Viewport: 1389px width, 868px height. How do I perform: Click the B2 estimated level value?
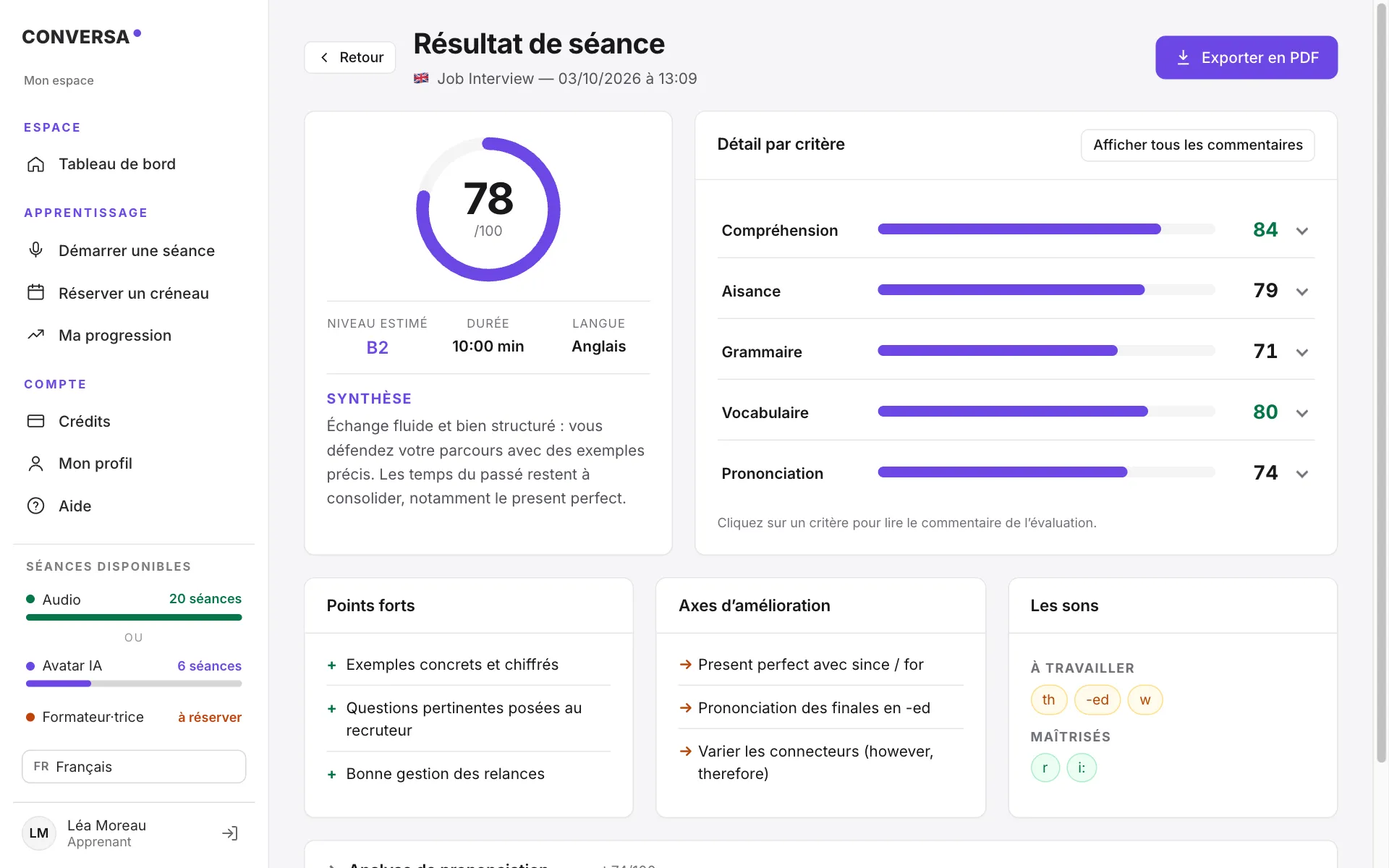point(377,347)
